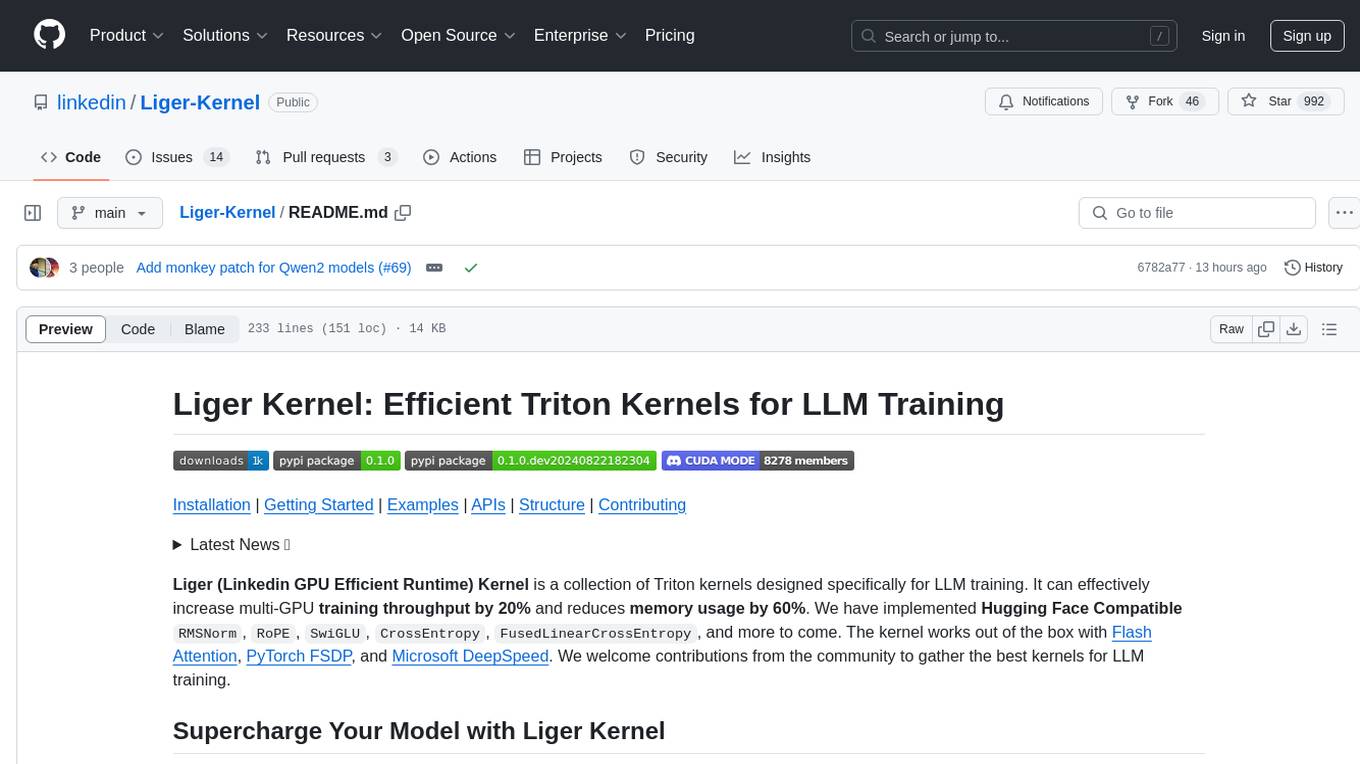Expand the commit message details ellipsis
The image size is (1360, 764).
tap(434, 268)
